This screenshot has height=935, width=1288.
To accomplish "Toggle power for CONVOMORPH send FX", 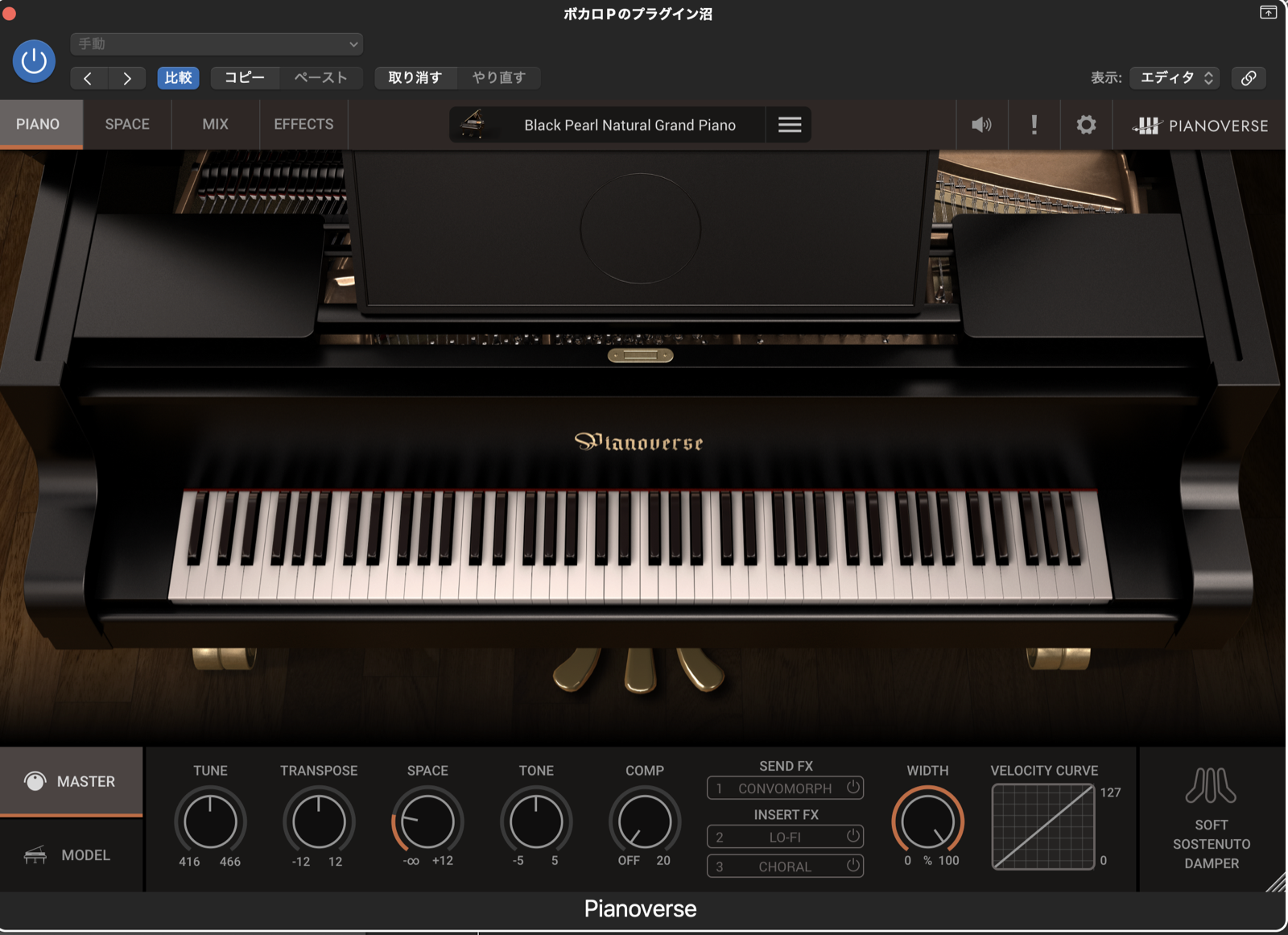I will (852, 788).
